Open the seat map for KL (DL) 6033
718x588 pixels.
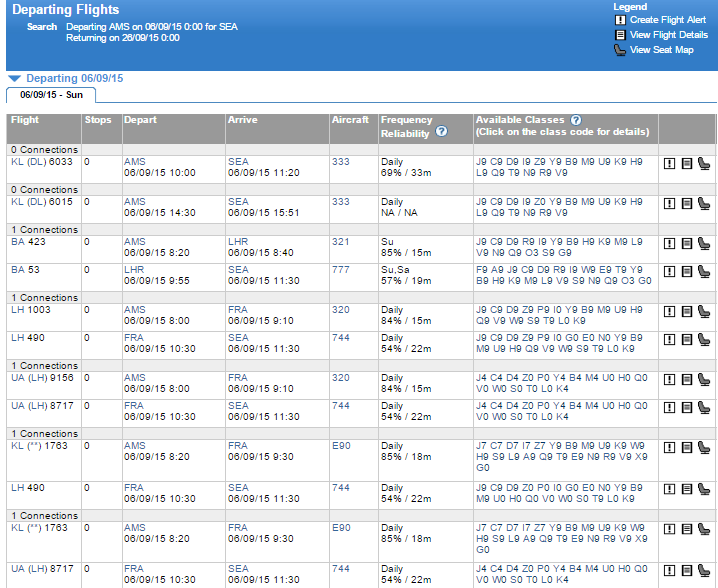[x=703, y=164]
